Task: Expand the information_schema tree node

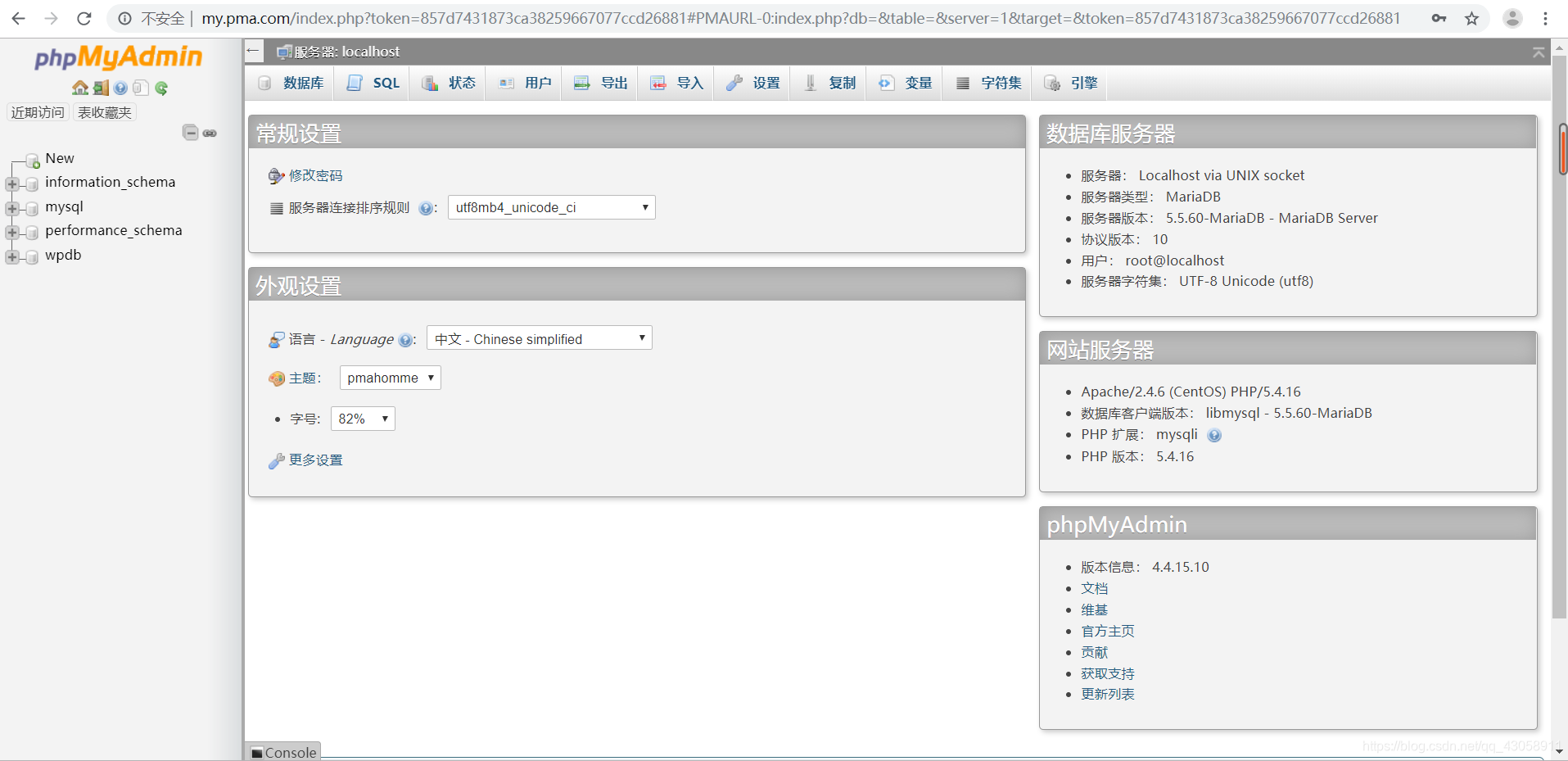Action: point(12,183)
